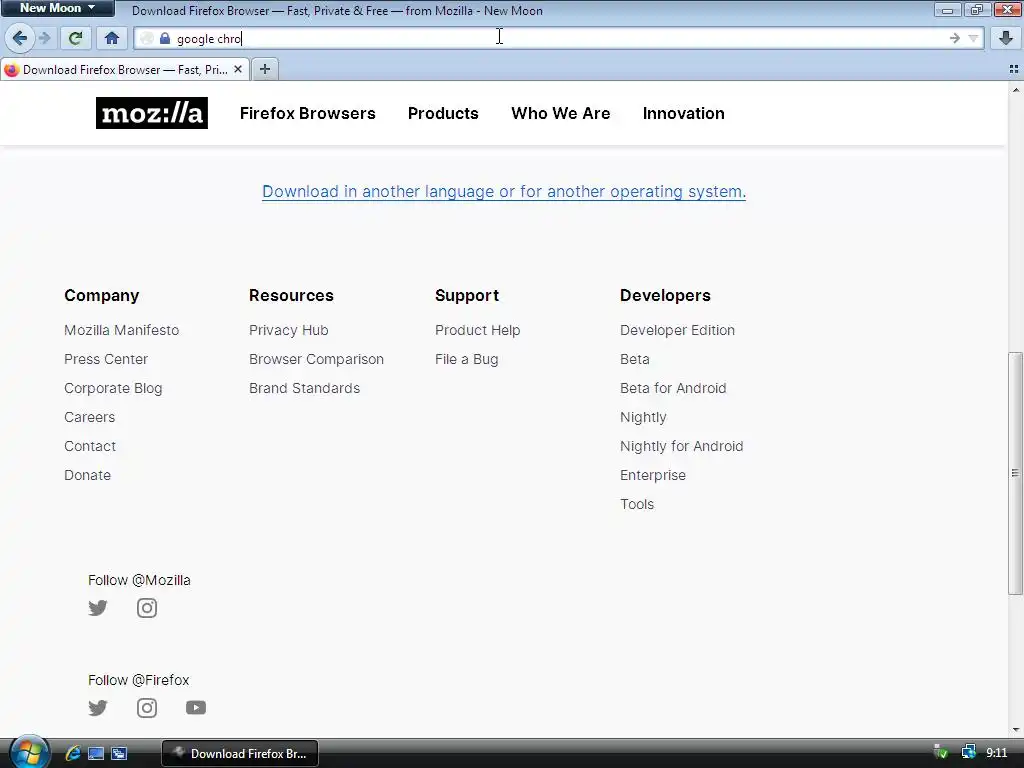Open File a Bug link

[x=466, y=359]
